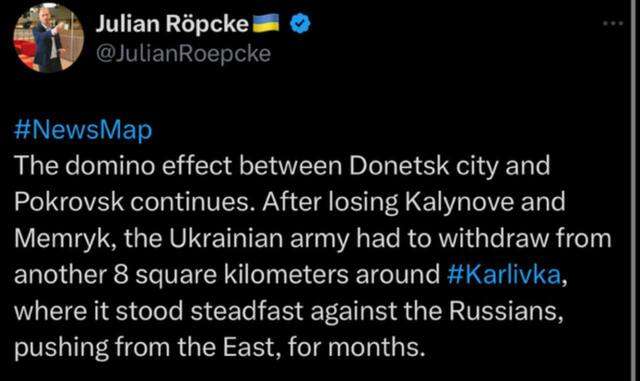The image size is (640, 381).
Task: Open the #NewsMap hashtag
Action: point(83,130)
